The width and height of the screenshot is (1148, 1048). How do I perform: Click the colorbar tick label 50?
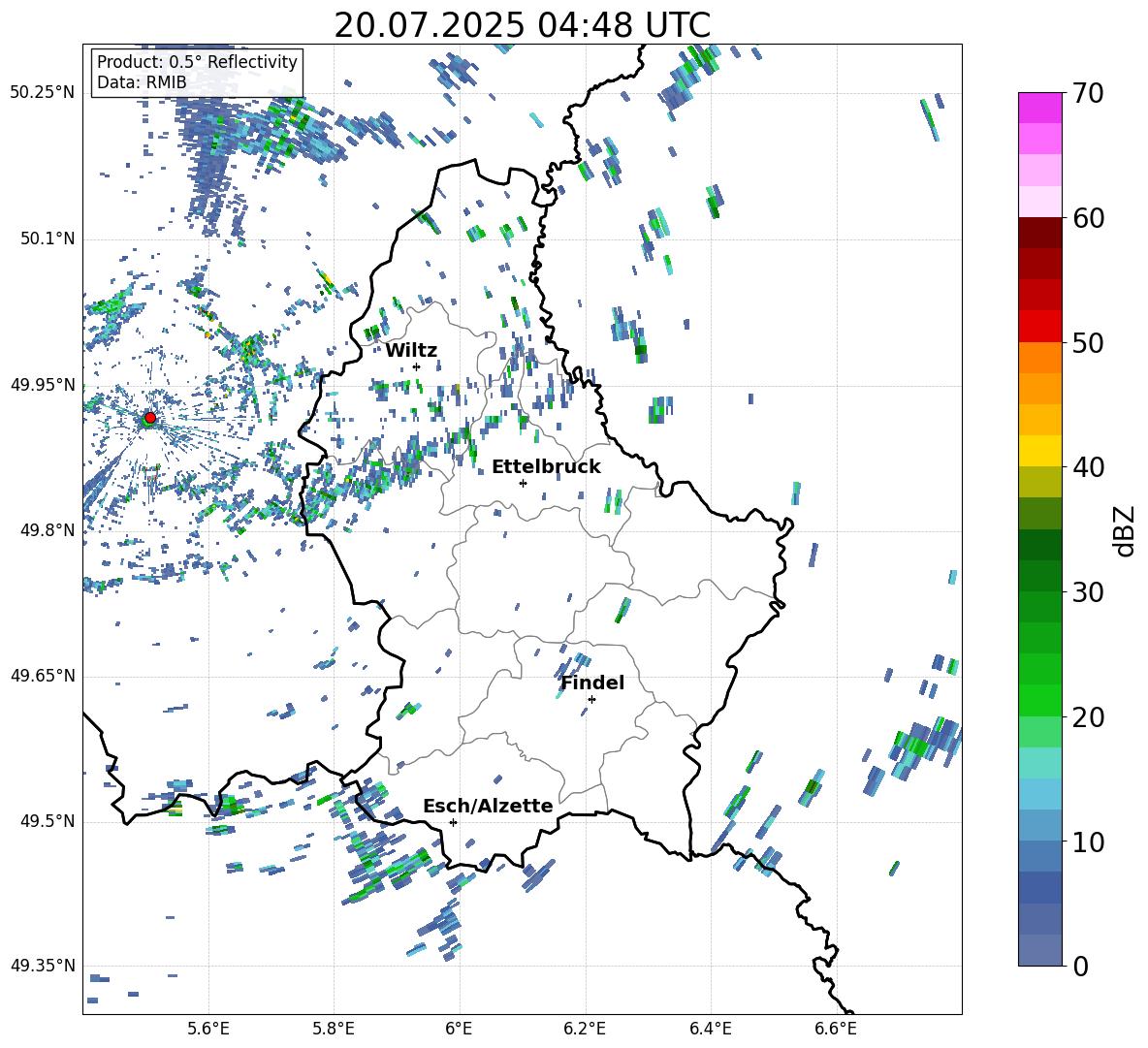[1088, 342]
